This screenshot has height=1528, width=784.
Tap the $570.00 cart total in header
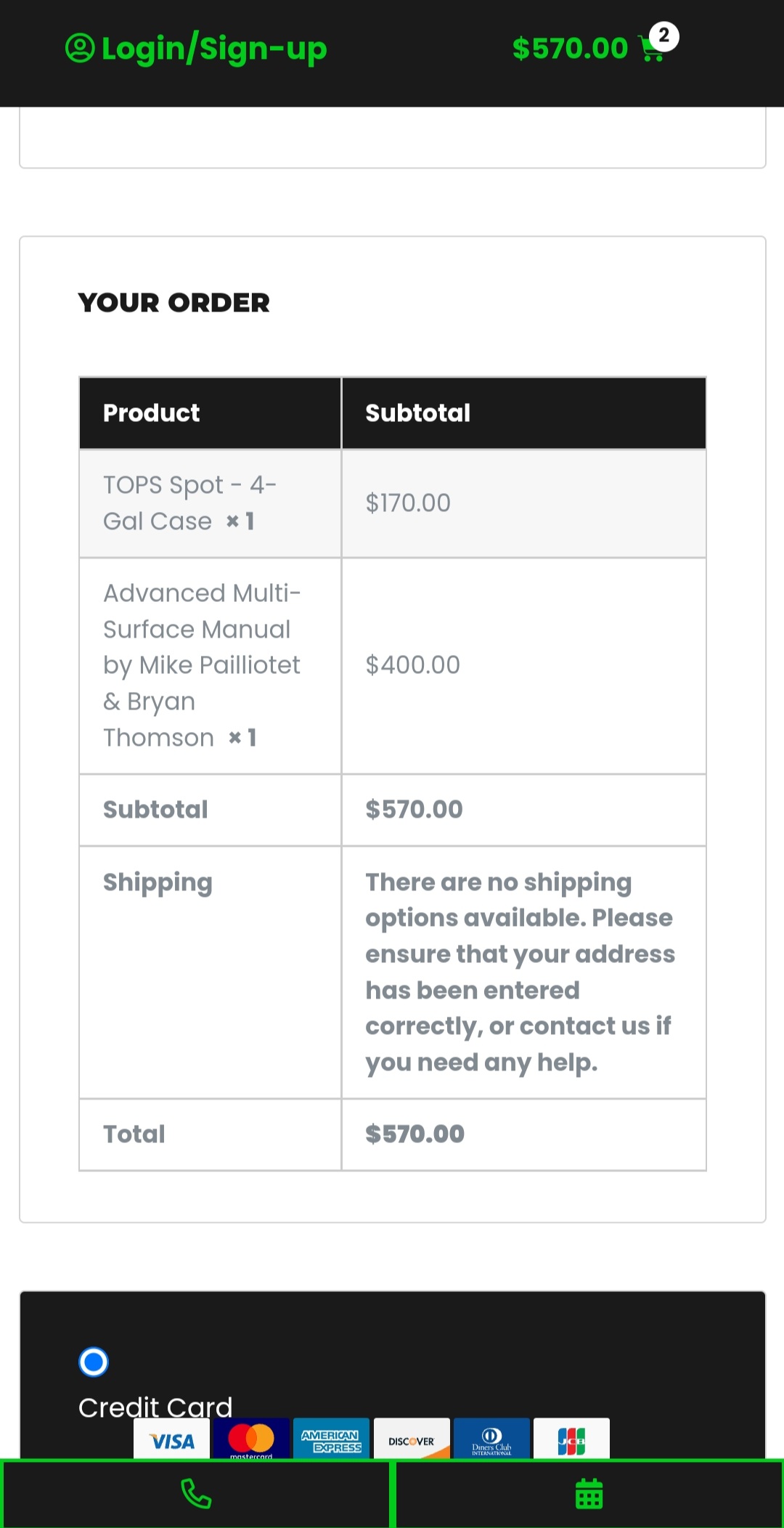(570, 49)
